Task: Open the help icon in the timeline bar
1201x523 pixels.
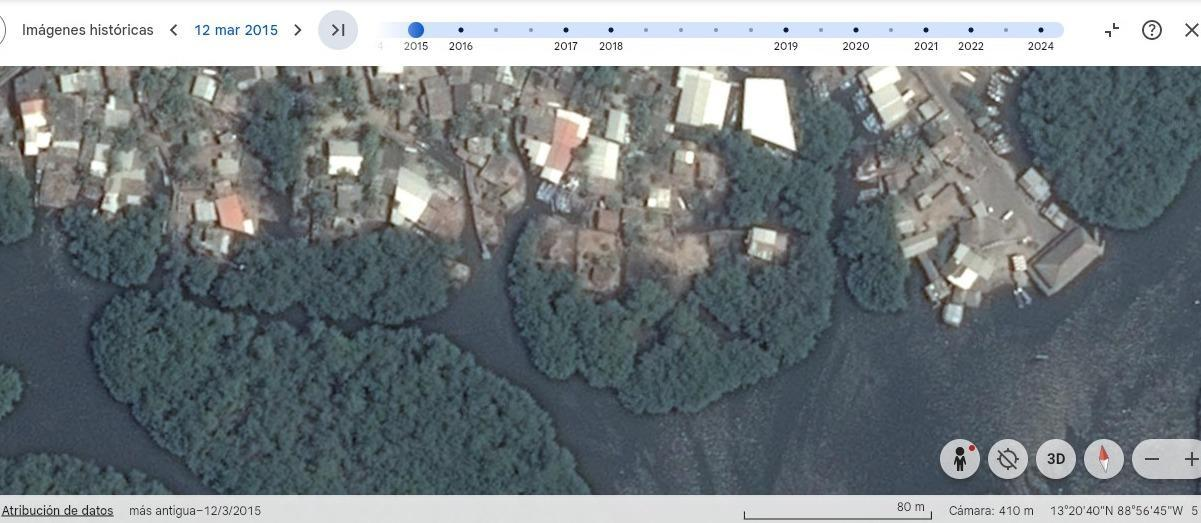Action: pyautogui.click(x=1152, y=30)
